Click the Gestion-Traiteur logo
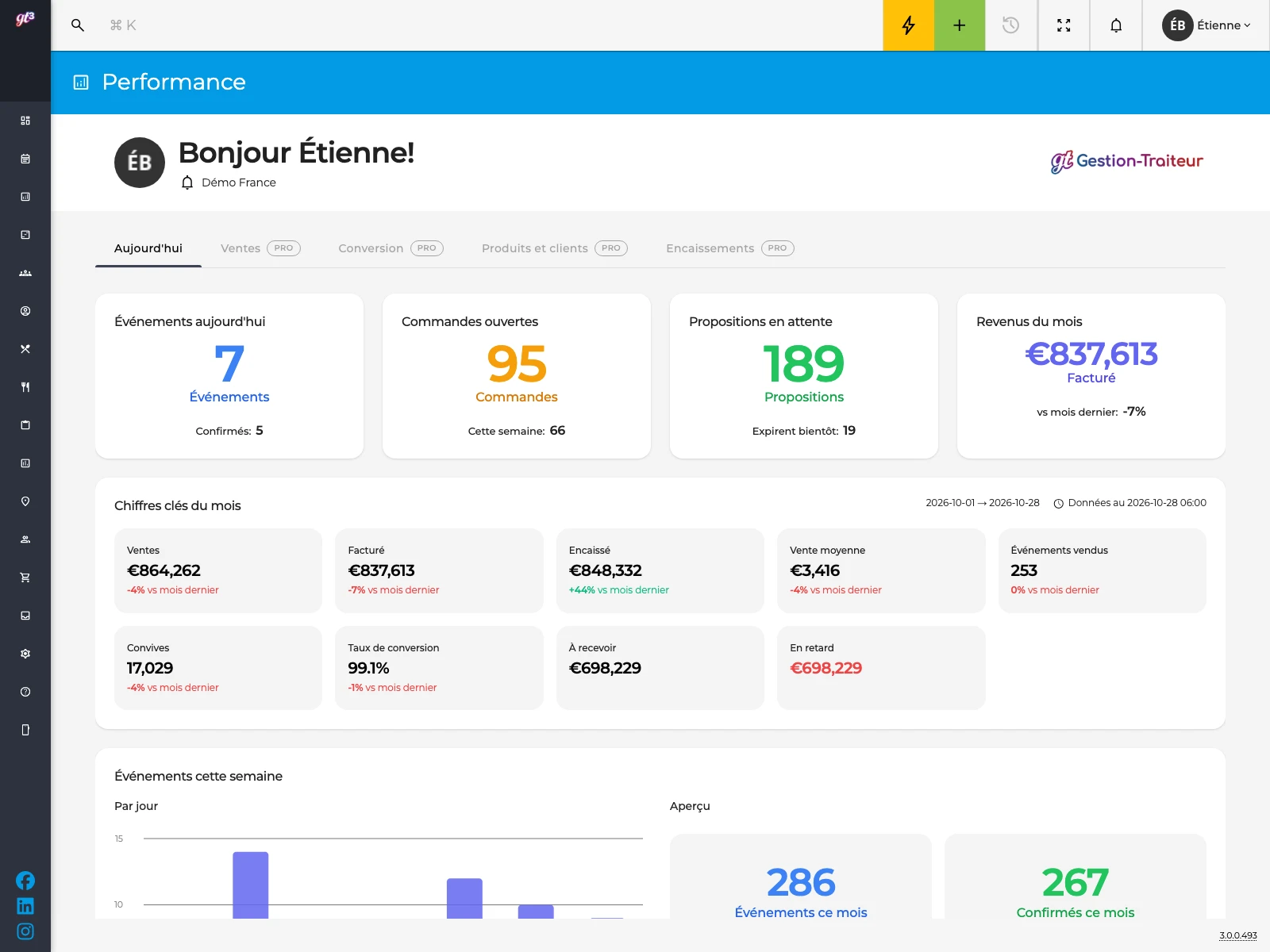The image size is (1270, 952). point(1127,162)
